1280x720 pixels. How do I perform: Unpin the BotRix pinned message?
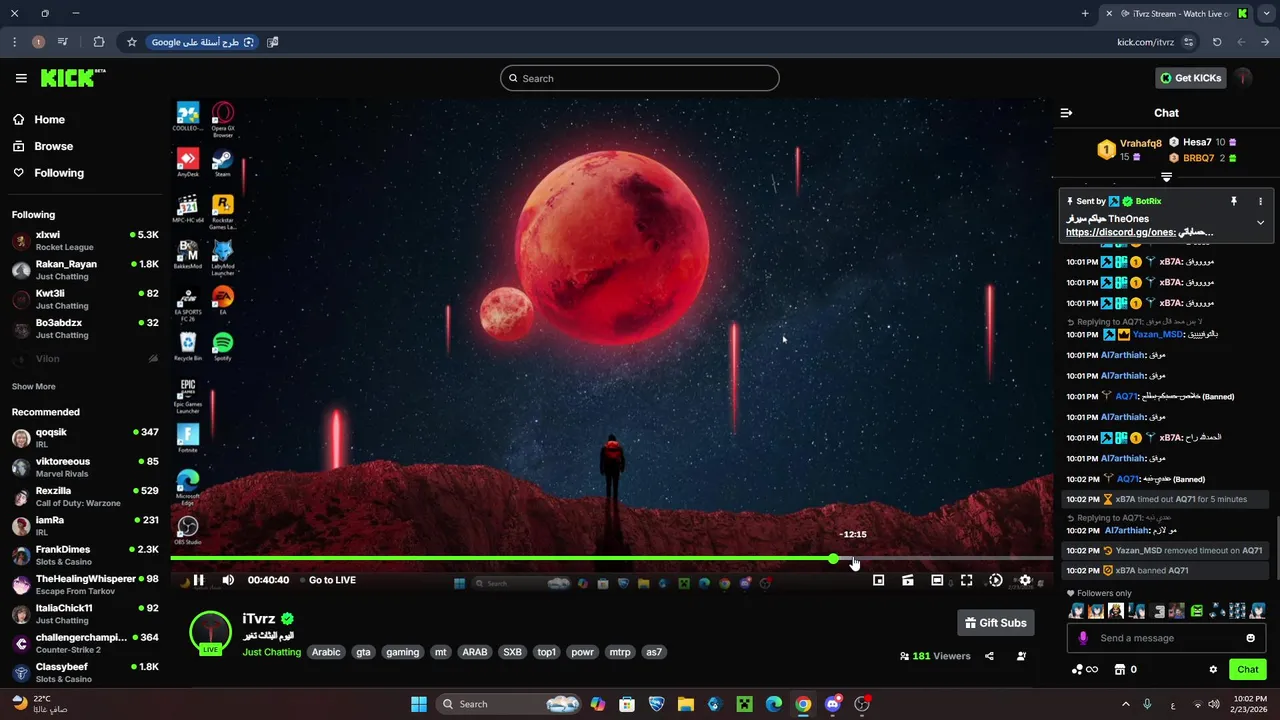(x=1233, y=201)
